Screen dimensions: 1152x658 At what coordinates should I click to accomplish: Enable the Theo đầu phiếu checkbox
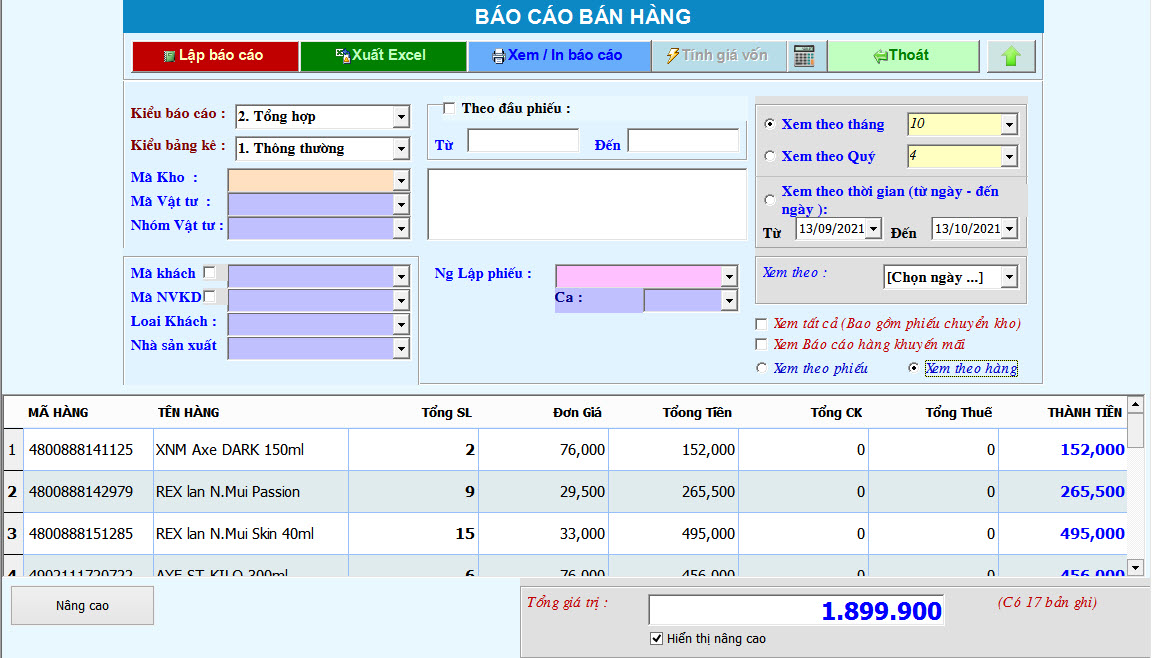(x=449, y=108)
